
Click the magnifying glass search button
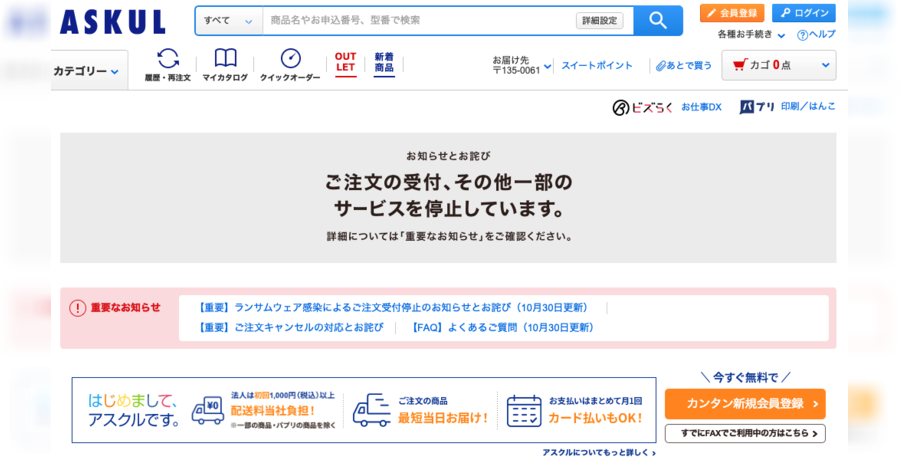[x=657, y=20]
